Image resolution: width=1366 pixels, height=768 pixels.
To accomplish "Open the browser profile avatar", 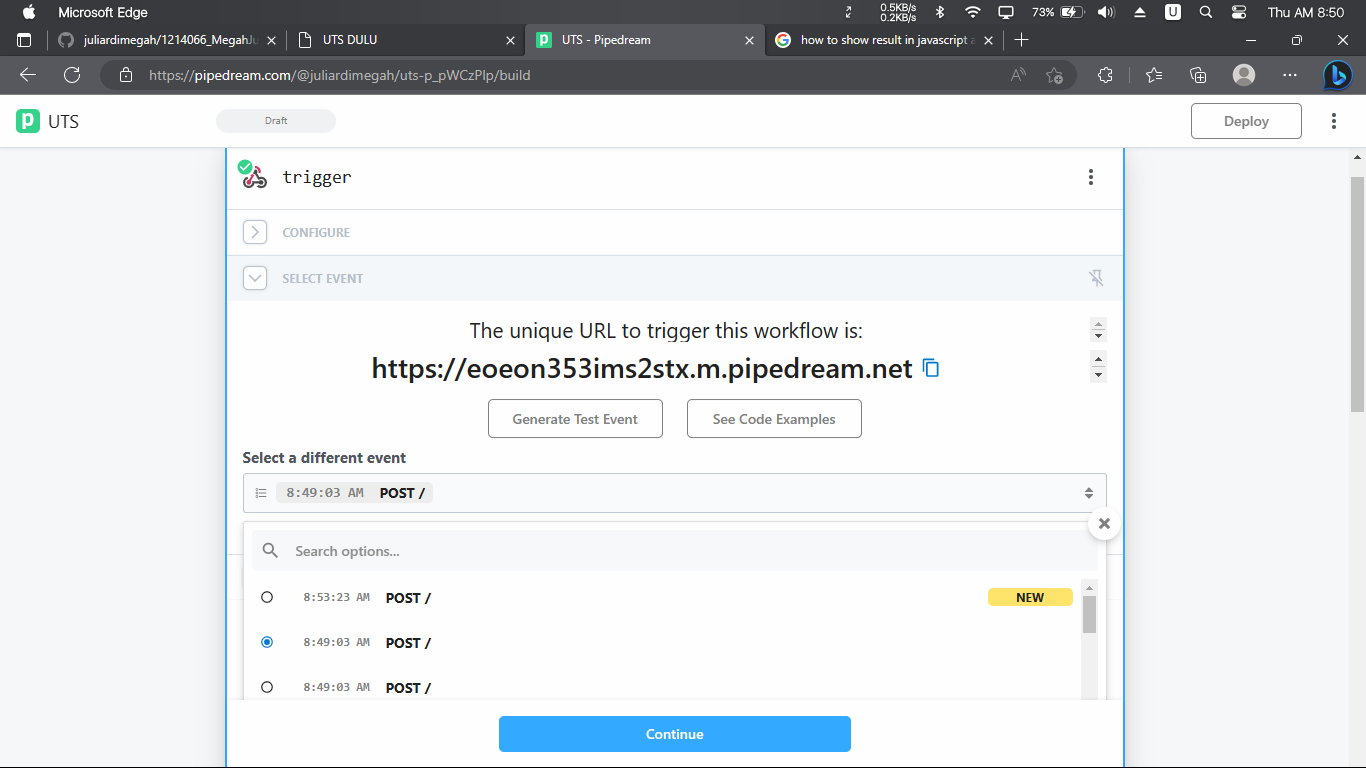I will point(1244,75).
